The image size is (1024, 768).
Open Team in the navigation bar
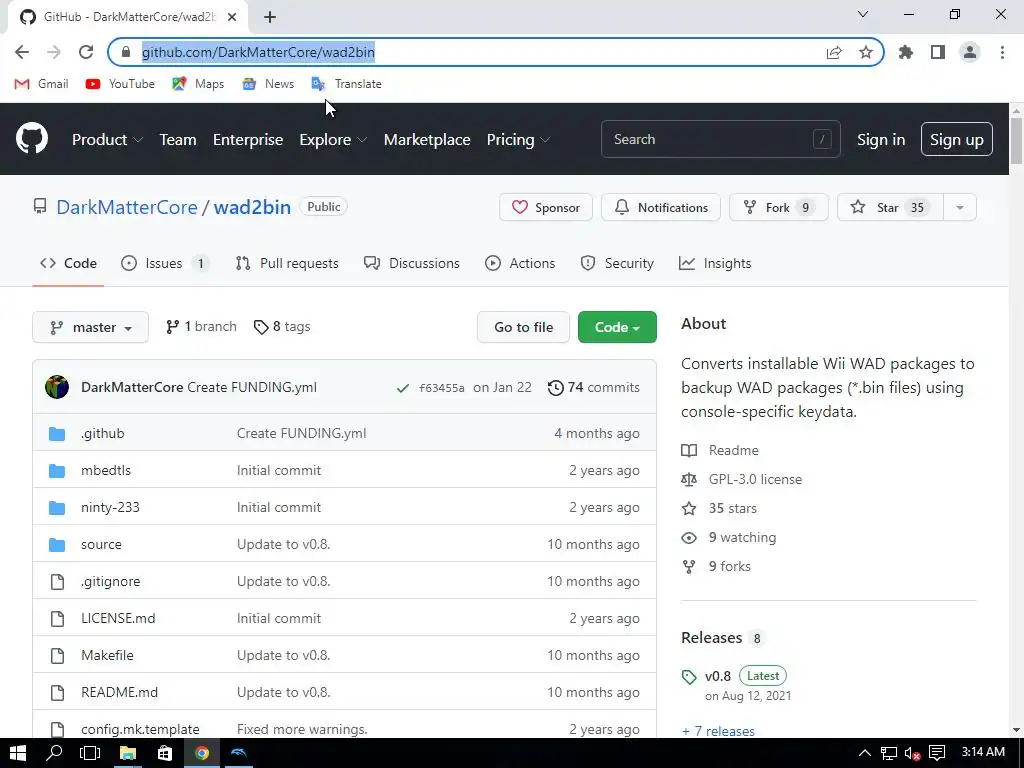[x=178, y=140]
